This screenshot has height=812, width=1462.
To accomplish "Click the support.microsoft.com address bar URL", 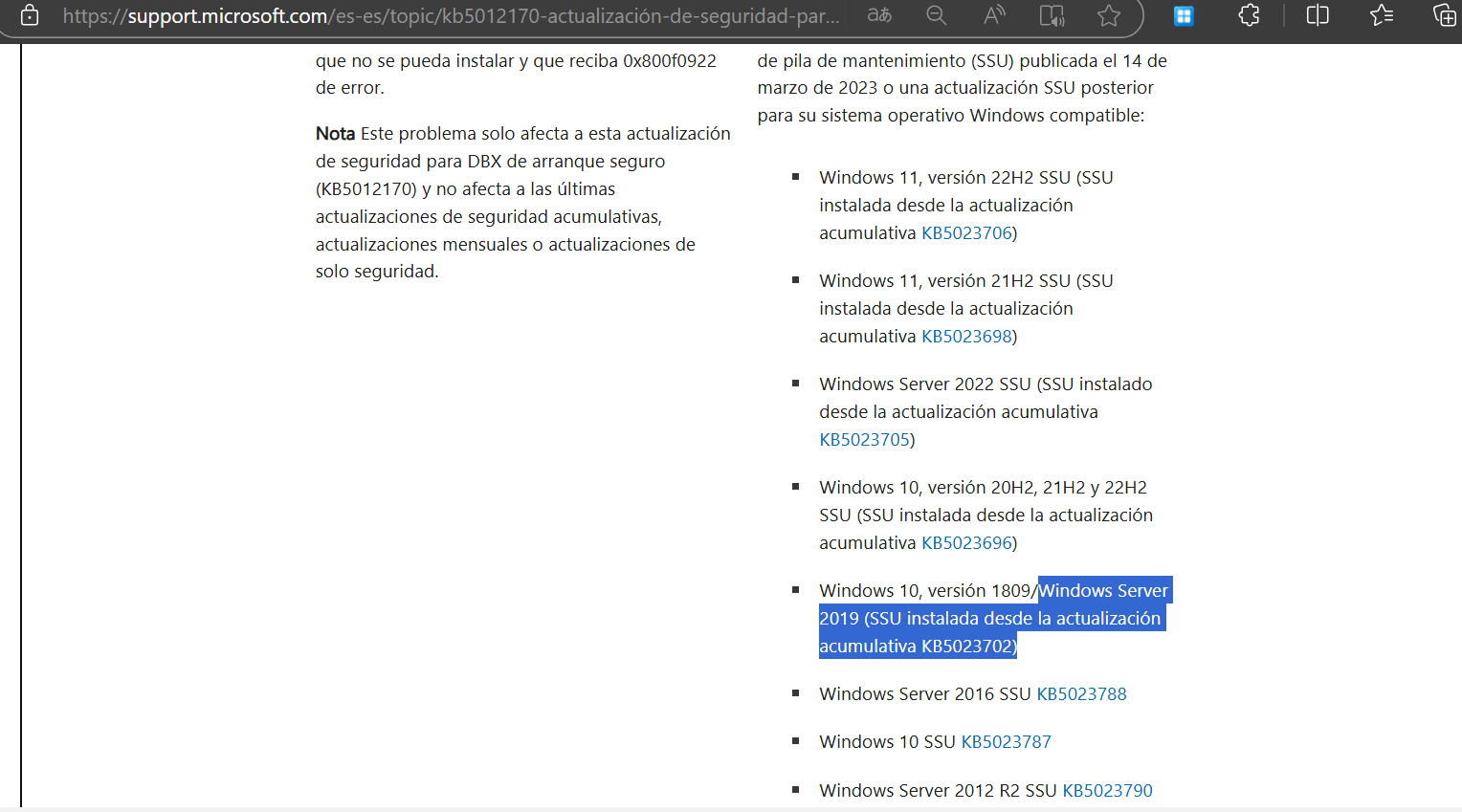I will (452, 16).
